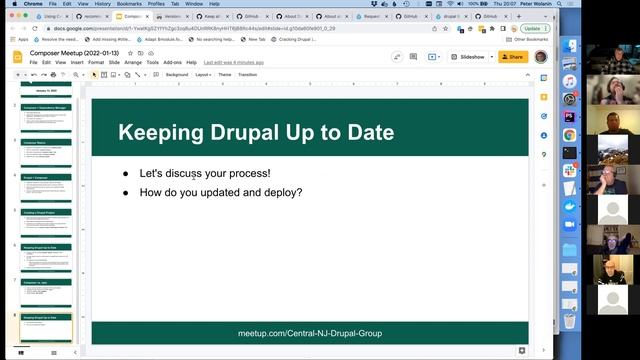Open the new slide dropdown arrow
640x360 pixels.
pos(25,75)
